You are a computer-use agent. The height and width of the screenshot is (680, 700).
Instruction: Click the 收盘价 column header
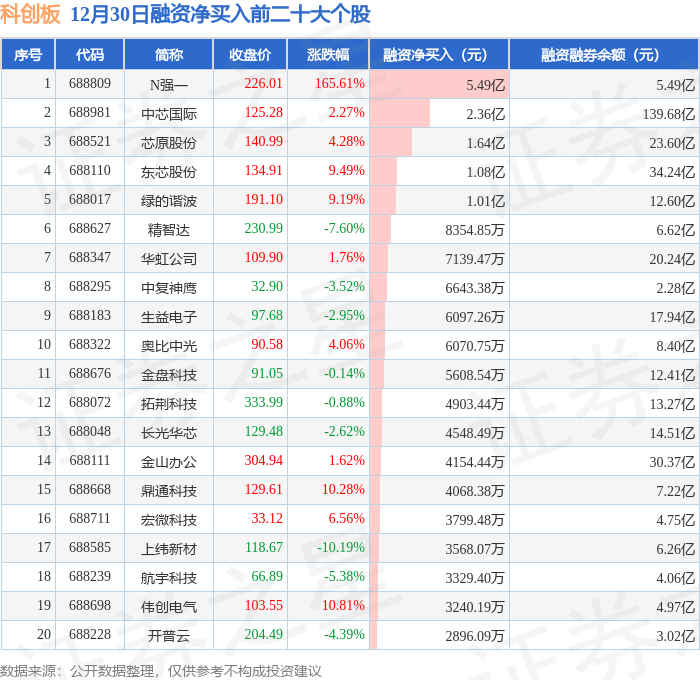[x=250, y=54]
